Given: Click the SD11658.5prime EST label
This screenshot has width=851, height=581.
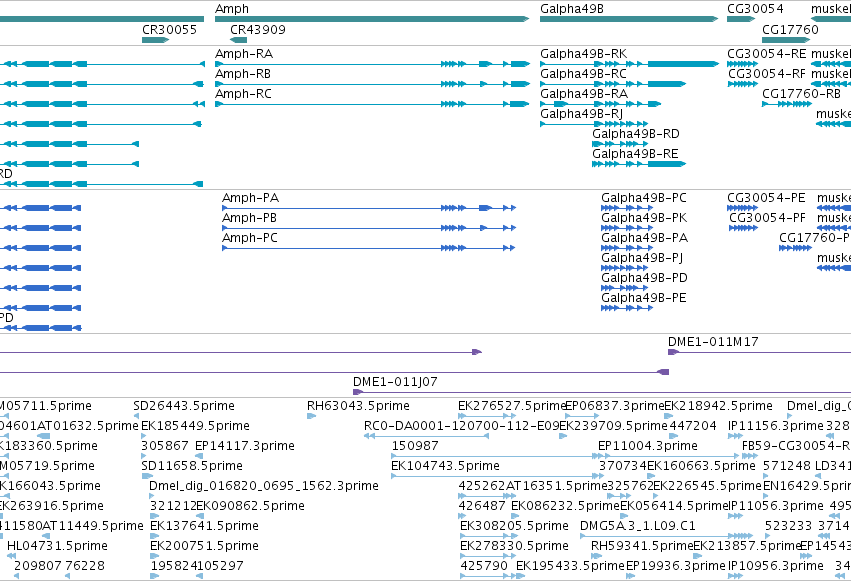Looking at the screenshot, I should pos(192,466).
